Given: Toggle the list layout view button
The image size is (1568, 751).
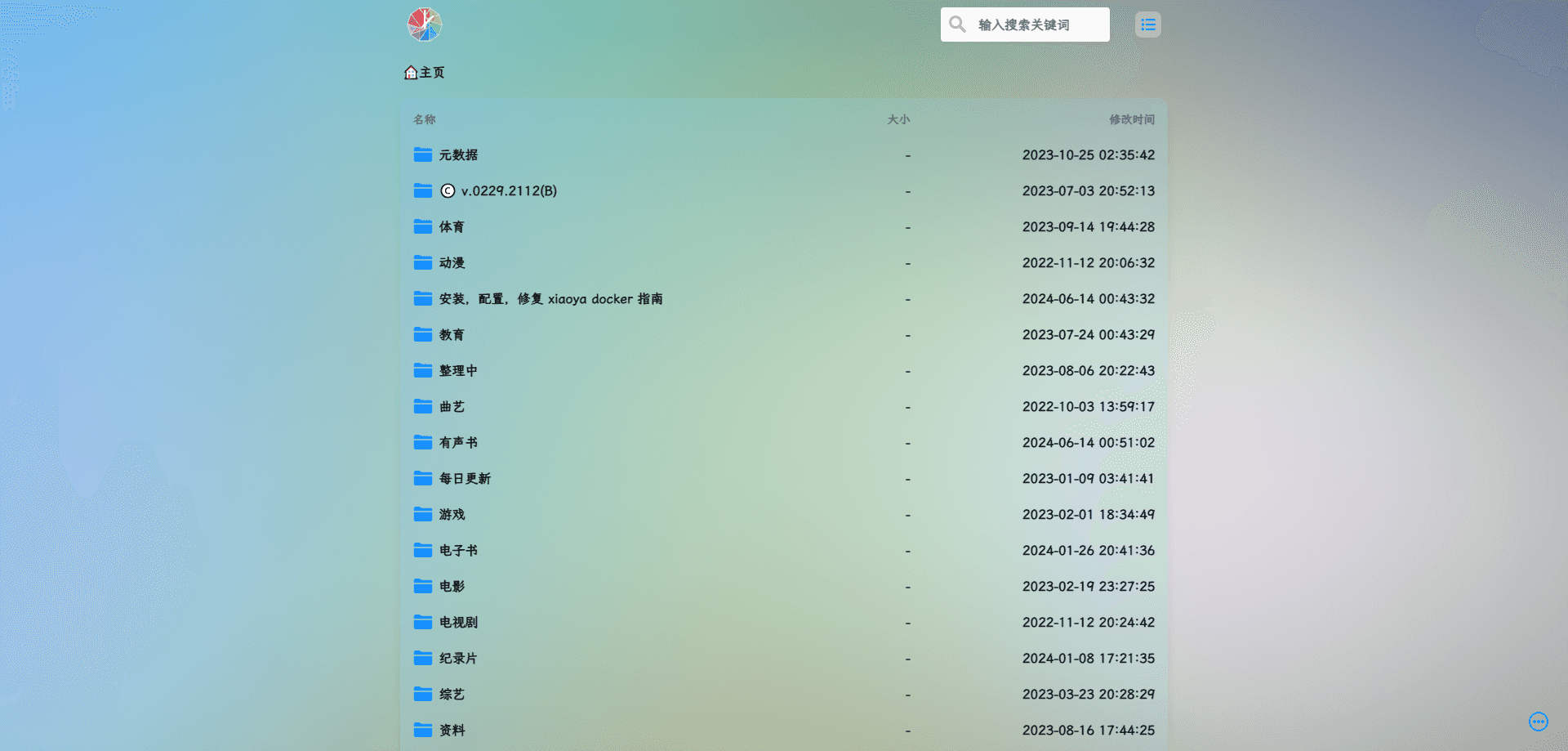Looking at the screenshot, I should (1148, 25).
